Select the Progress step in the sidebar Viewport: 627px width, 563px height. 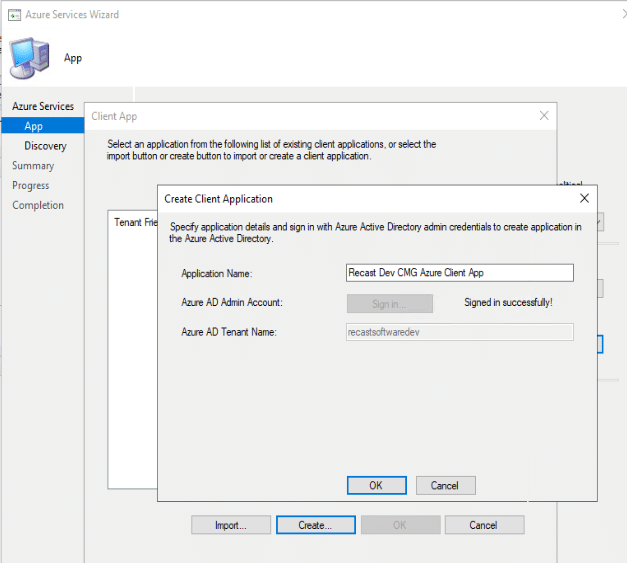point(30,186)
